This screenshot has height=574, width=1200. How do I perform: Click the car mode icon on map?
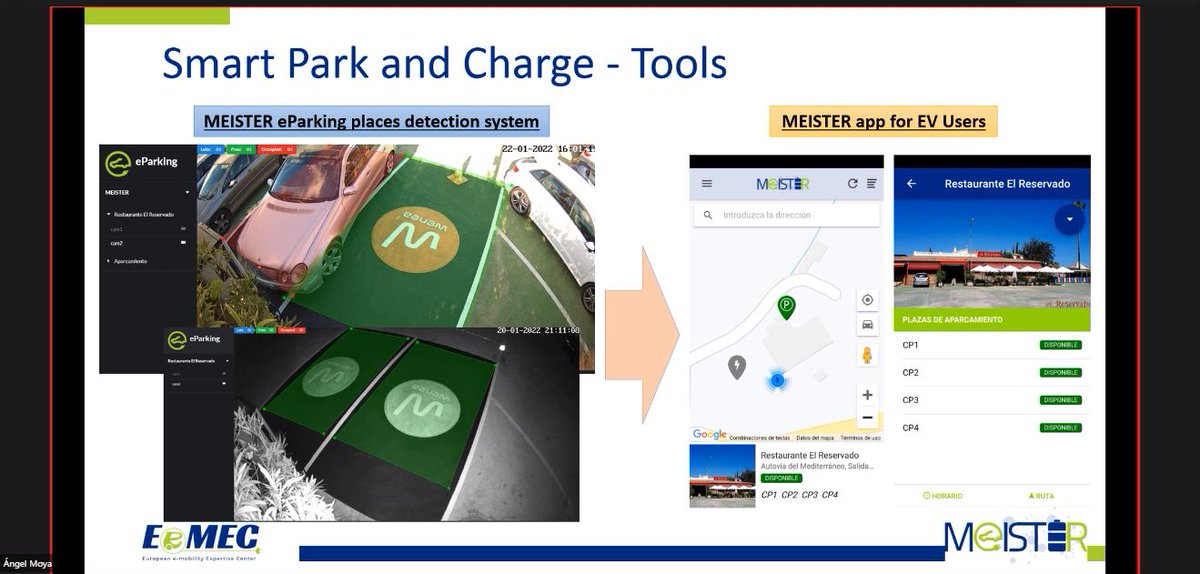[x=867, y=324]
